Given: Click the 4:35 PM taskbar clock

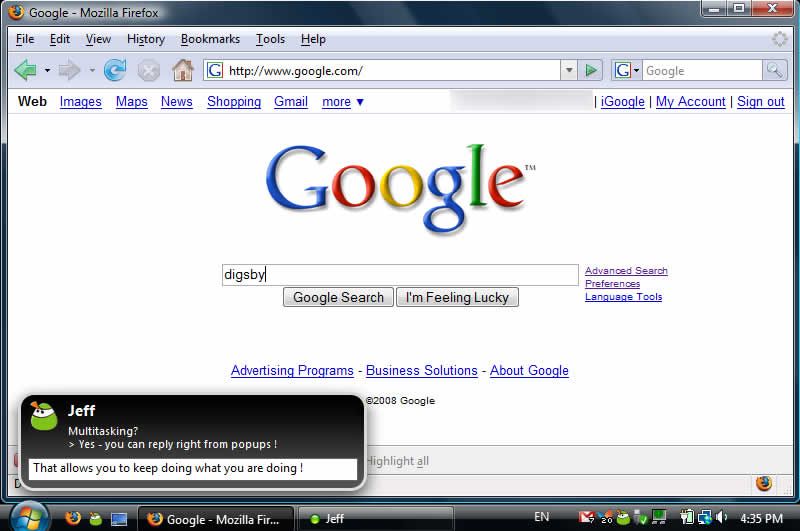Looking at the screenshot, I should 761,518.
